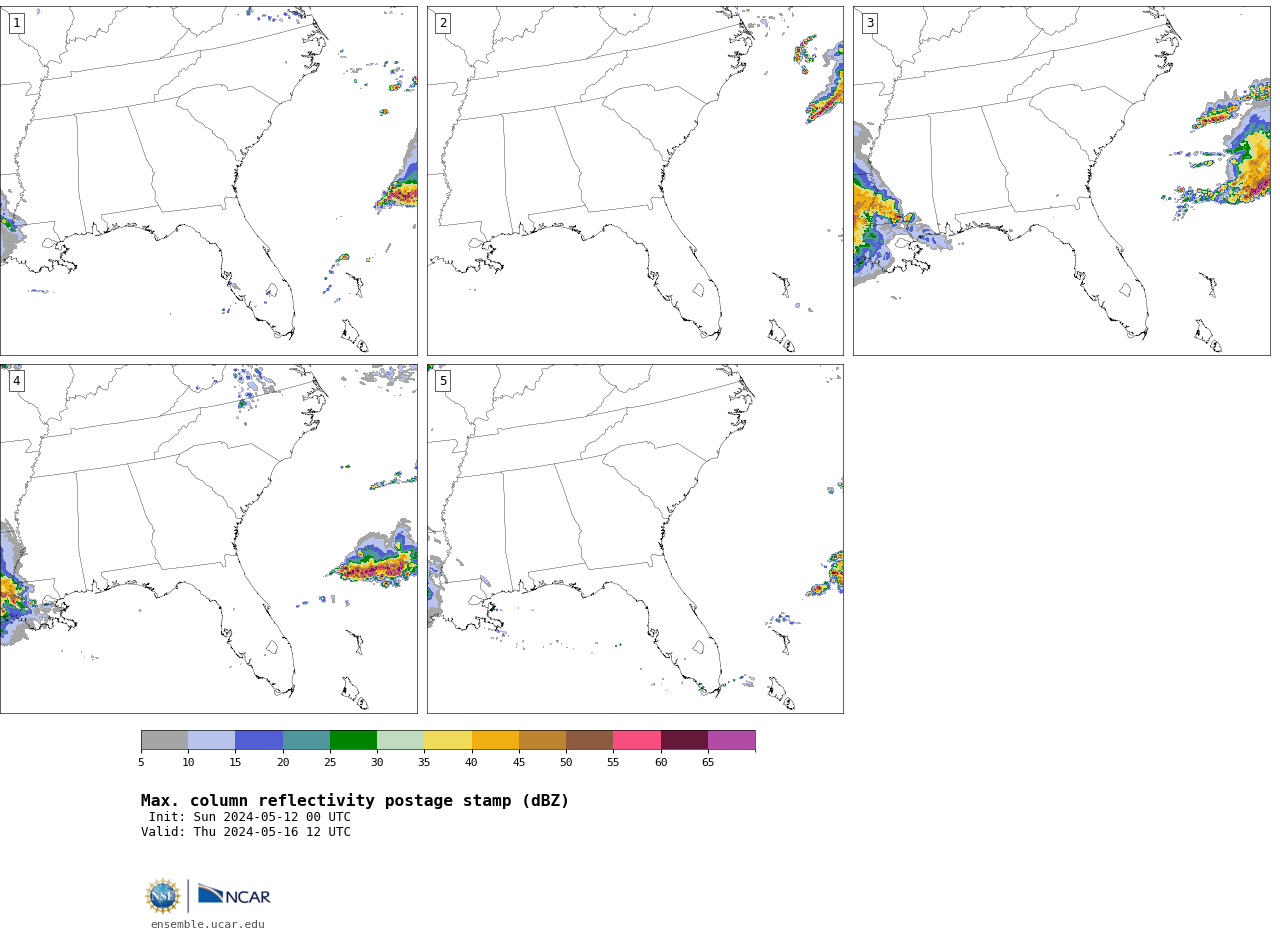Click the panel number label 3
The image size is (1280, 936).
pyautogui.click(x=869, y=23)
